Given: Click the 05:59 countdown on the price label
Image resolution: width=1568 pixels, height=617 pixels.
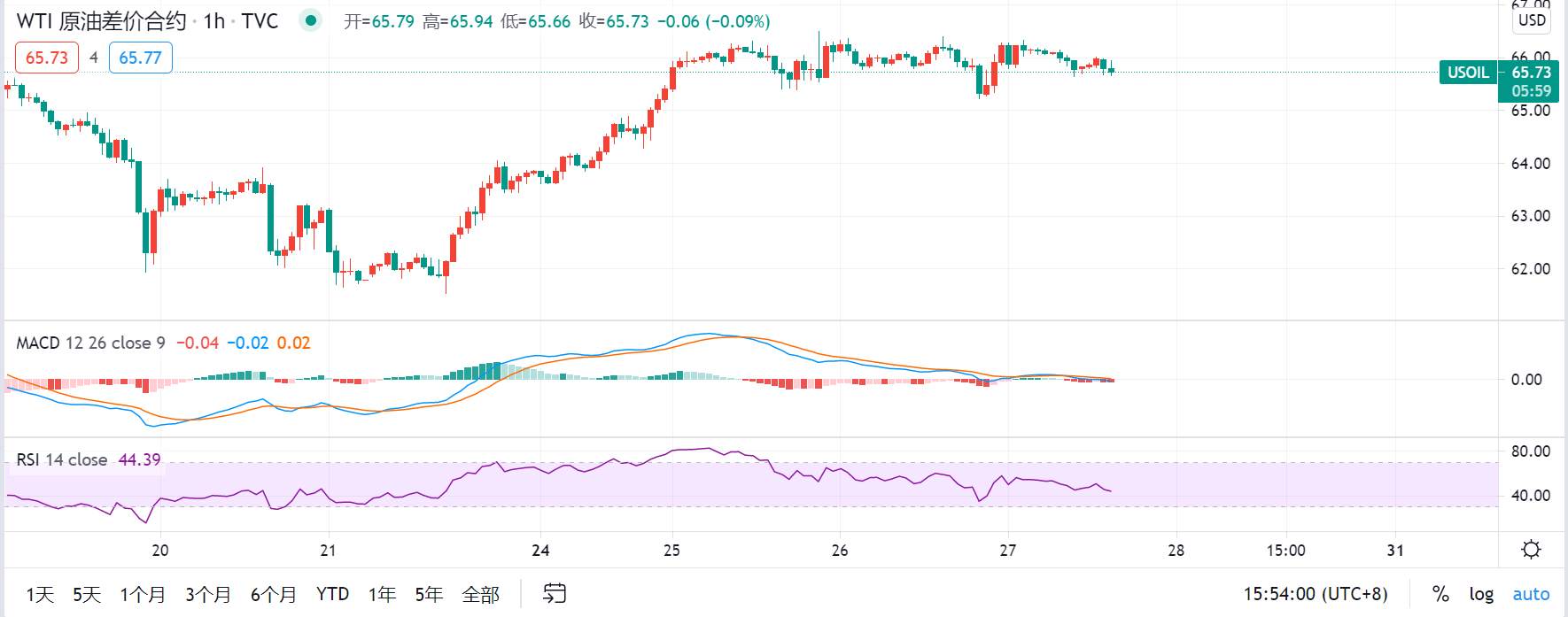Looking at the screenshot, I should click(1532, 91).
